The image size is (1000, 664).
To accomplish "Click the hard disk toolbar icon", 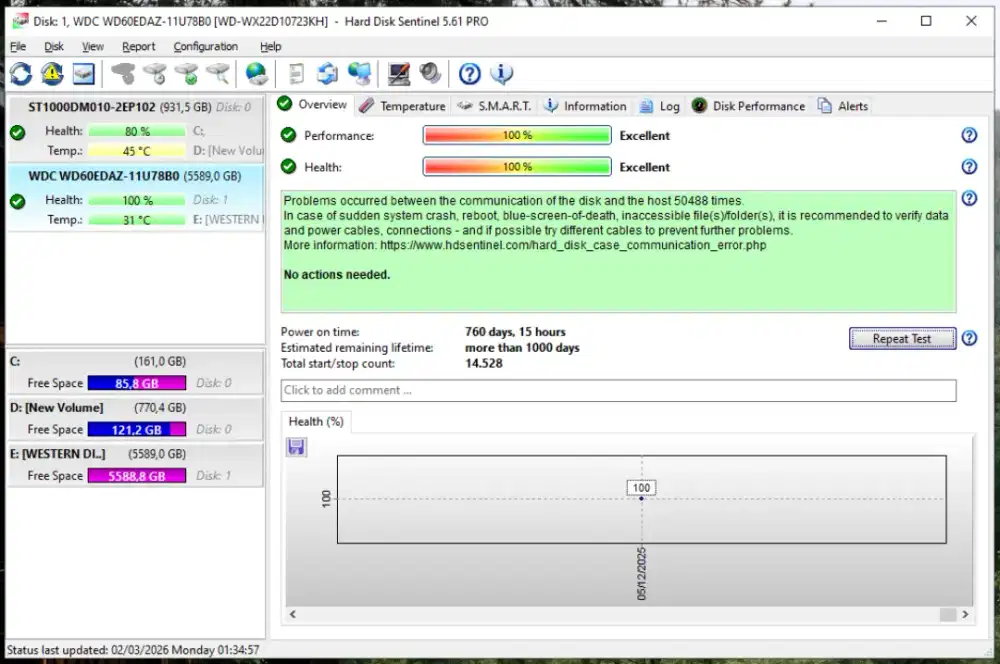I will point(83,73).
